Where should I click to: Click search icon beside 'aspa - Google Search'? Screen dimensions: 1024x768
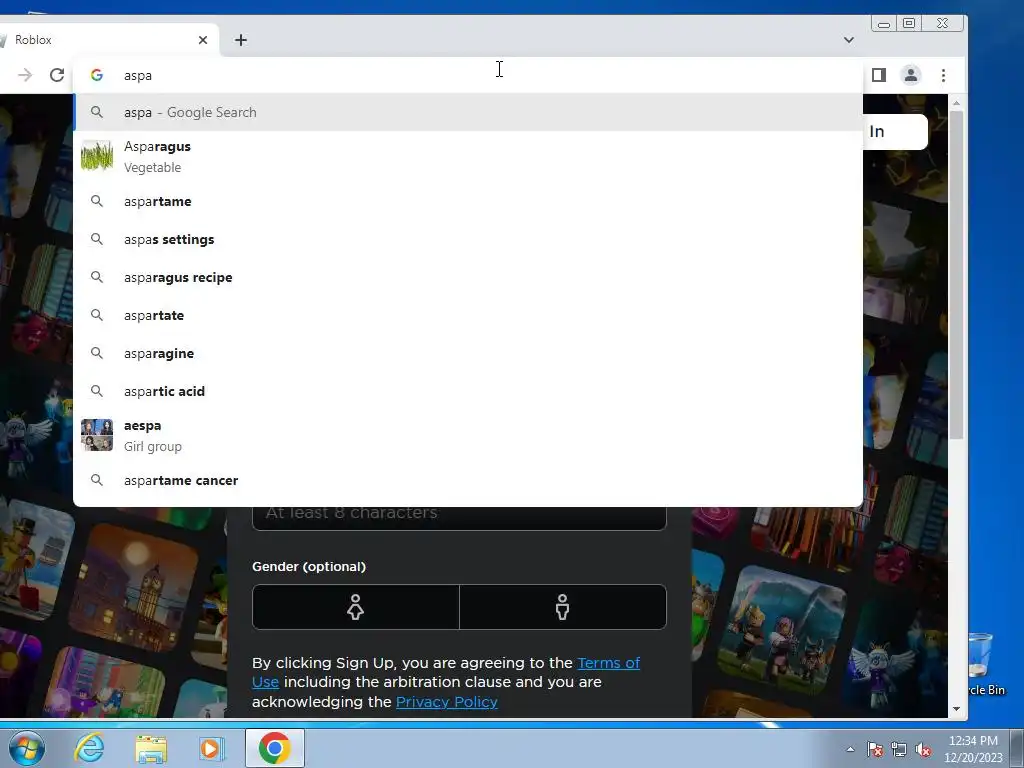pos(97,112)
